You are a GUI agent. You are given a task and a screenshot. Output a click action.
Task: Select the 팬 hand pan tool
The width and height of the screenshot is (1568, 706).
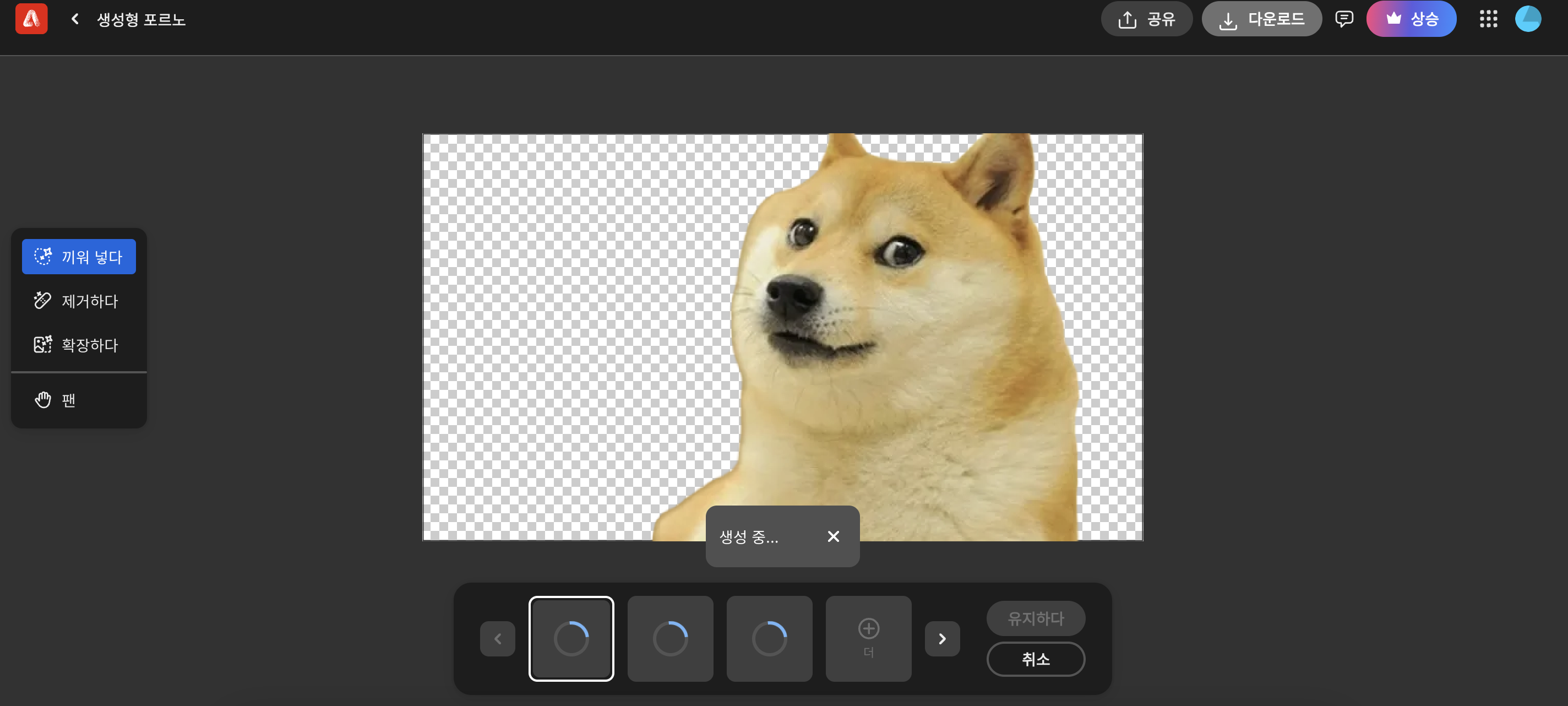(x=79, y=400)
